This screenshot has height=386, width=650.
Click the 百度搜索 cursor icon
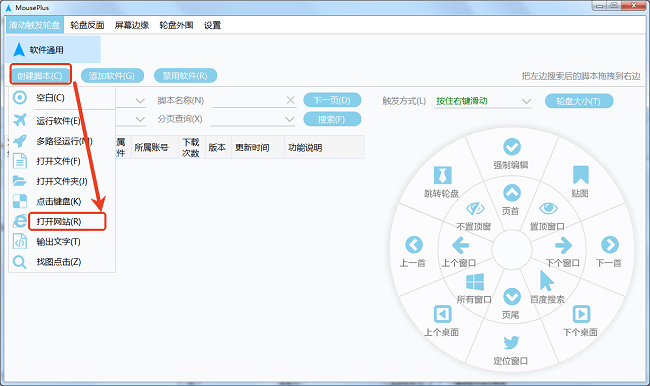[547, 281]
